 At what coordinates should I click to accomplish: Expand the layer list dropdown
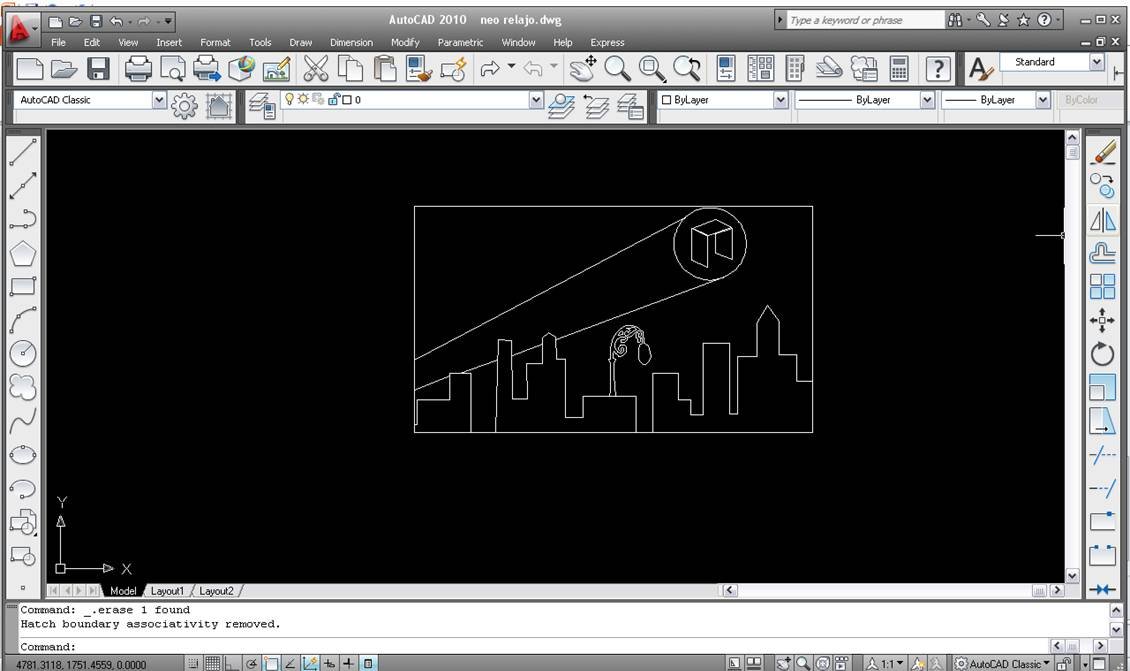tap(535, 99)
